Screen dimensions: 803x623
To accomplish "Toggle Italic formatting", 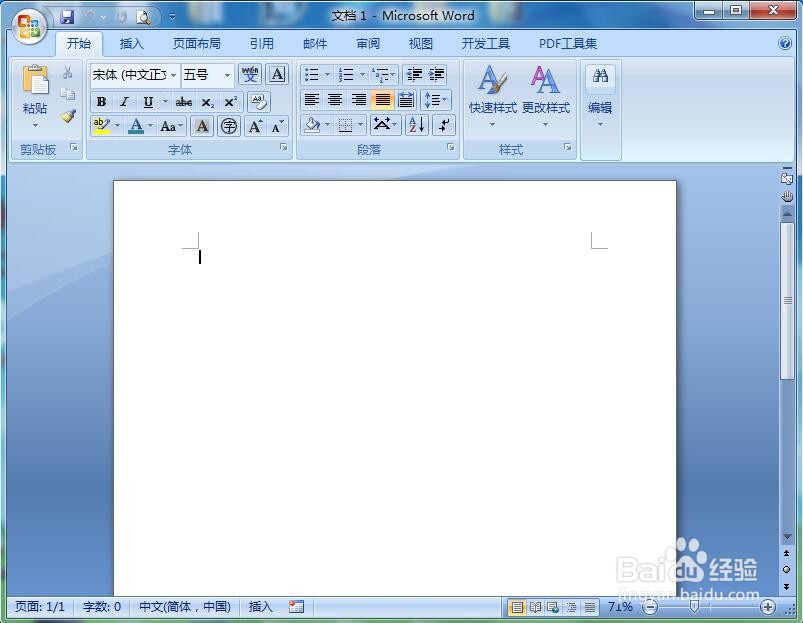I will pos(124,102).
